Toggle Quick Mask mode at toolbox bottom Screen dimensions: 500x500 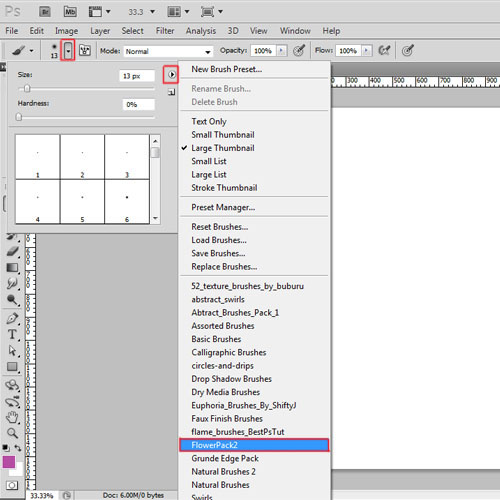point(12,485)
